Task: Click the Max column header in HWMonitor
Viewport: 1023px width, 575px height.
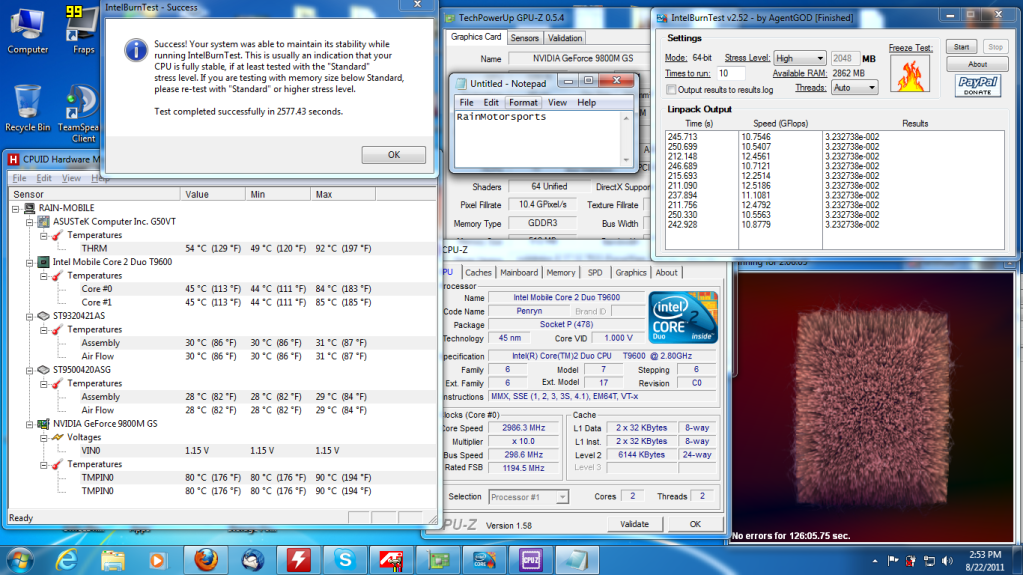Action: pyautogui.click(x=343, y=194)
